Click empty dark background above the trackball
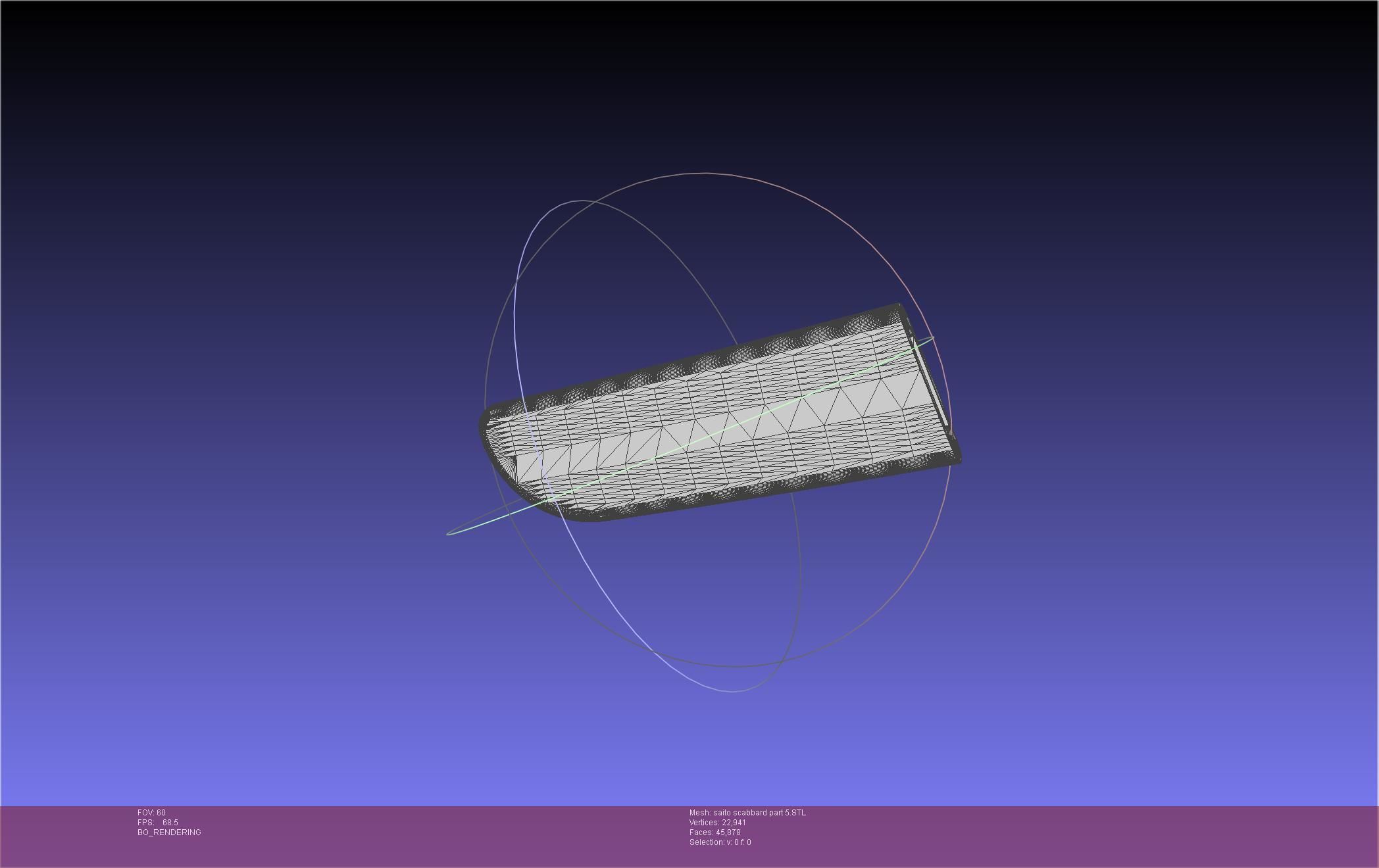1379x868 pixels. click(691, 85)
